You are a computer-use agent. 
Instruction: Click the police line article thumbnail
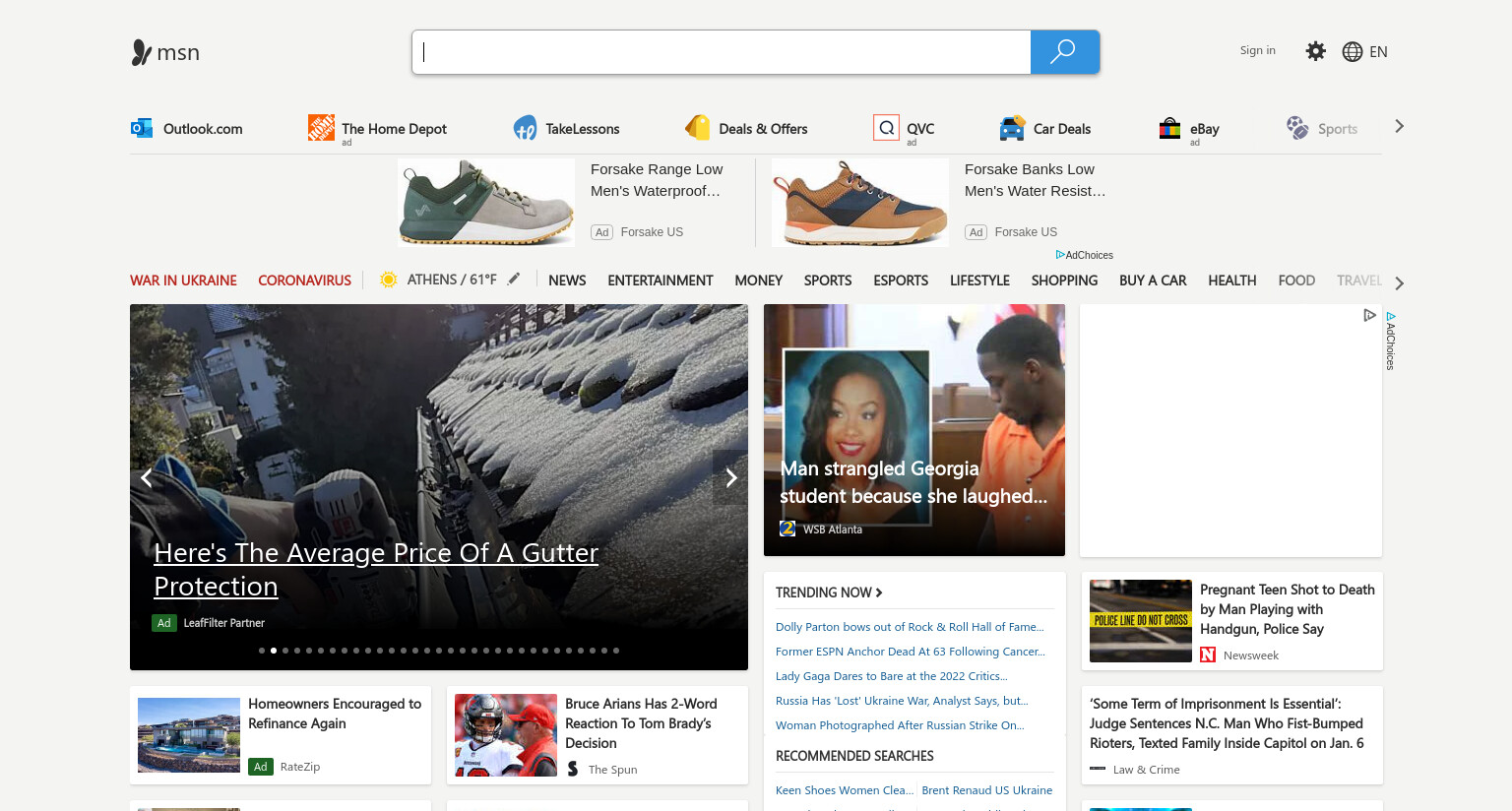tap(1141, 621)
